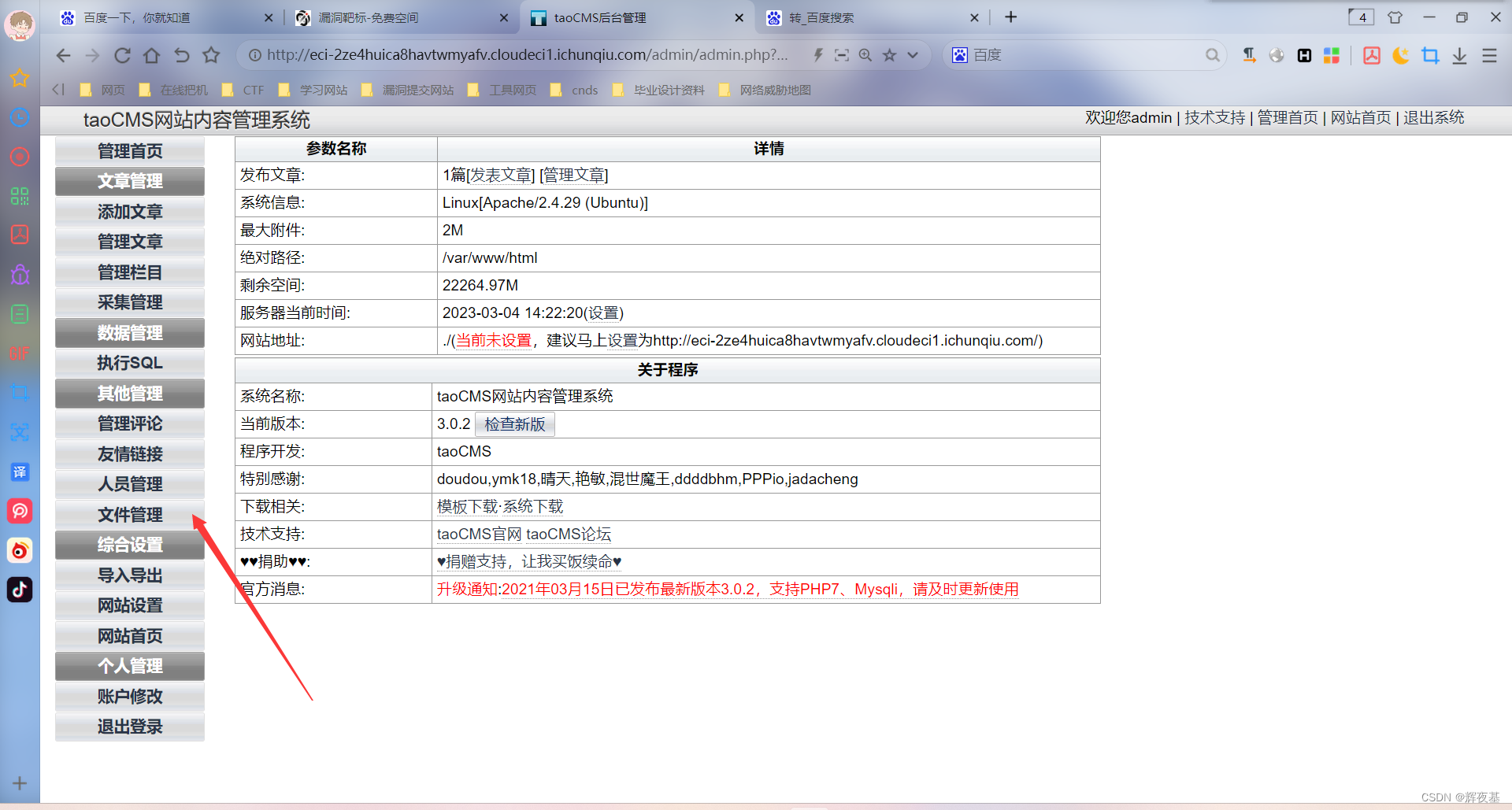This screenshot has width=1512, height=810.
Task: Open 管理栏目 in the sidebar
Action: click(130, 272)
